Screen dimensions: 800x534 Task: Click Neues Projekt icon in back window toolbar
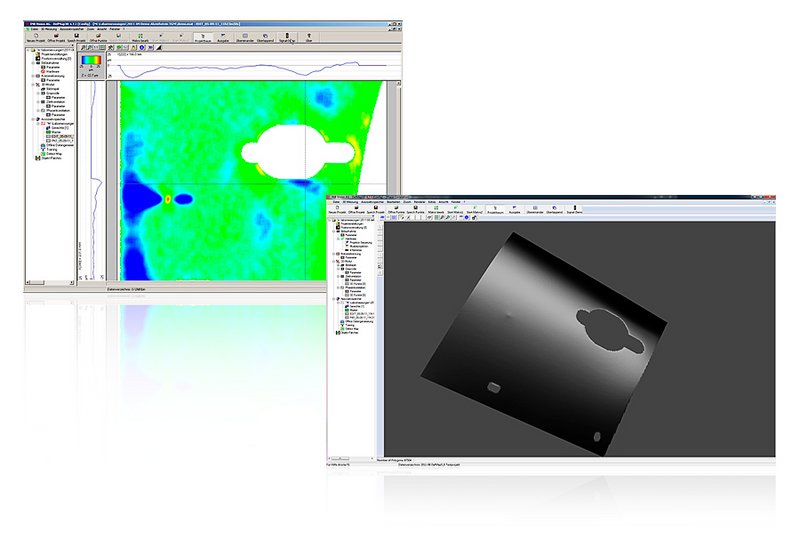(36, 36)
